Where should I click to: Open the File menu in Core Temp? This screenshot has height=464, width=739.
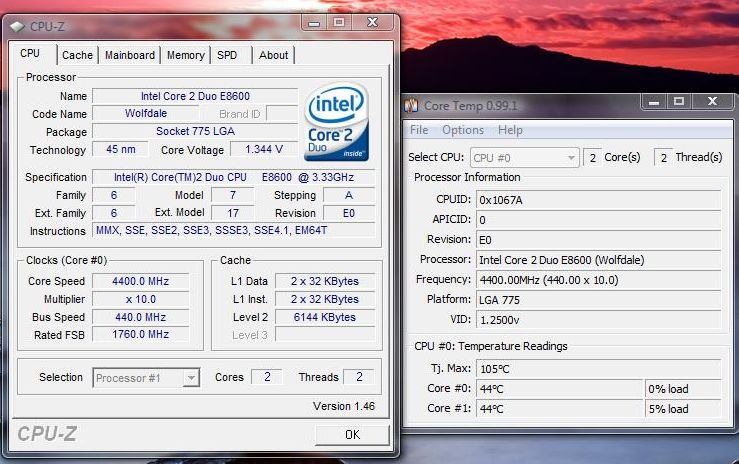419,130
